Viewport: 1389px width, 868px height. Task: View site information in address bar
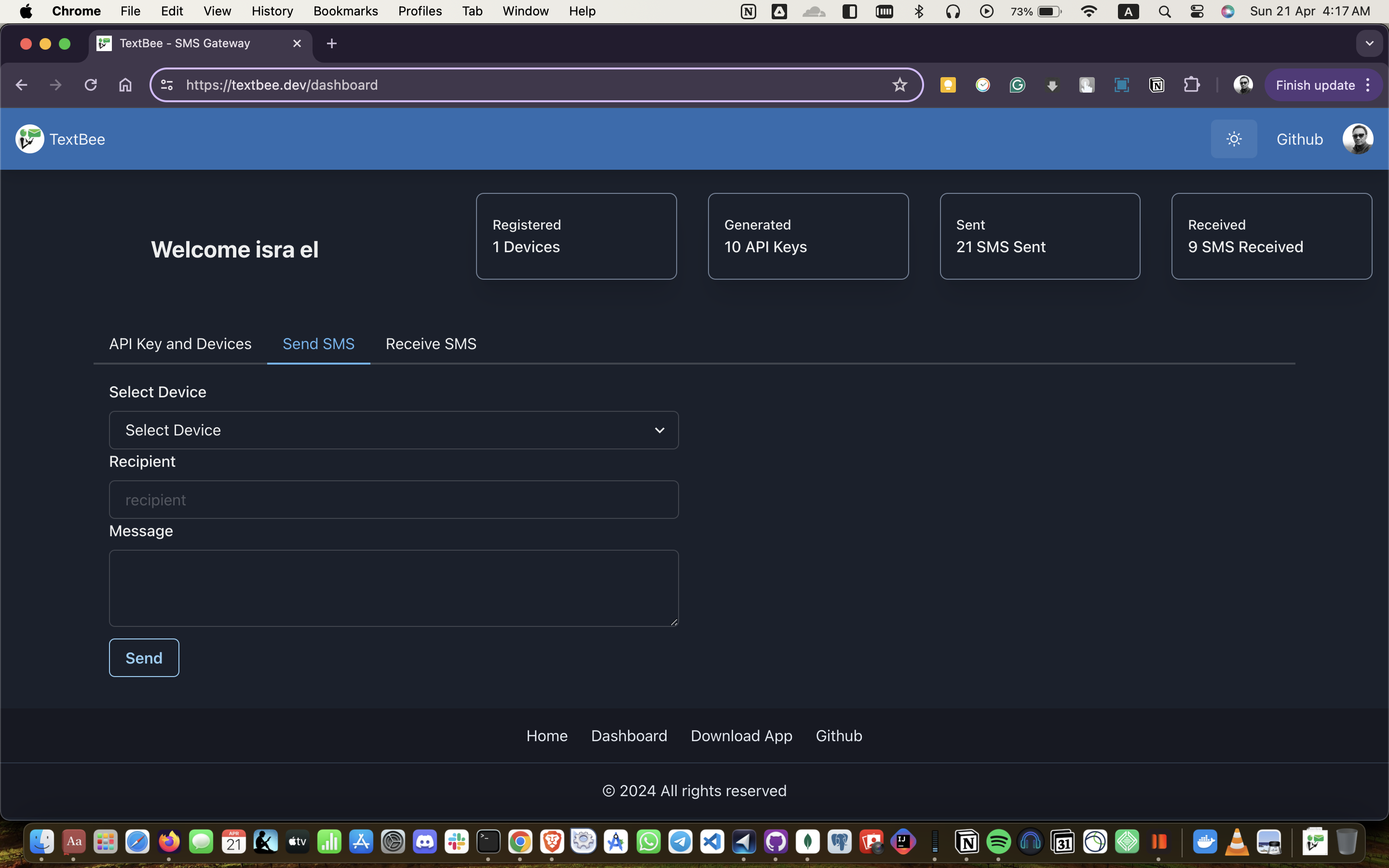click(166, 85)
